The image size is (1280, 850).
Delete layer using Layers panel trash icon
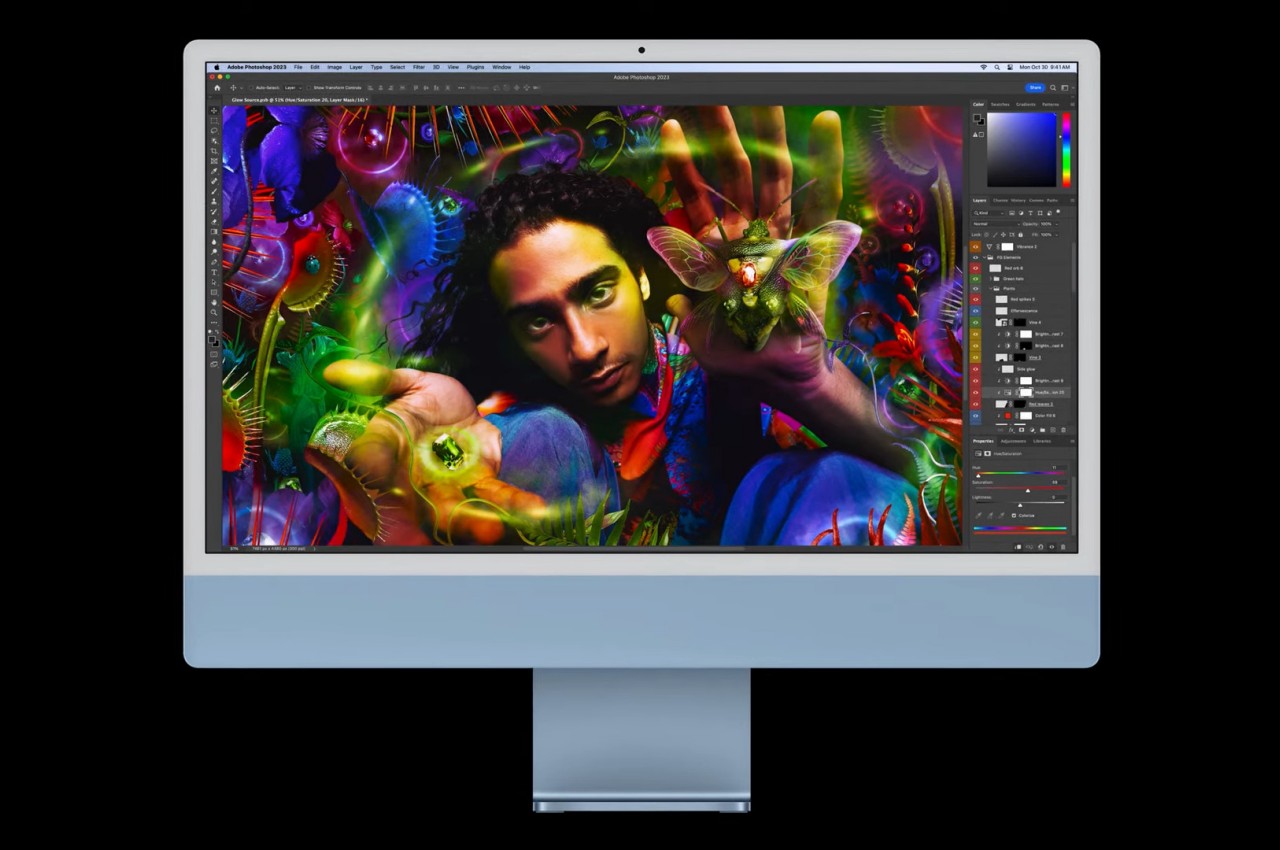pyautogui.click(x=1063, y=430)
